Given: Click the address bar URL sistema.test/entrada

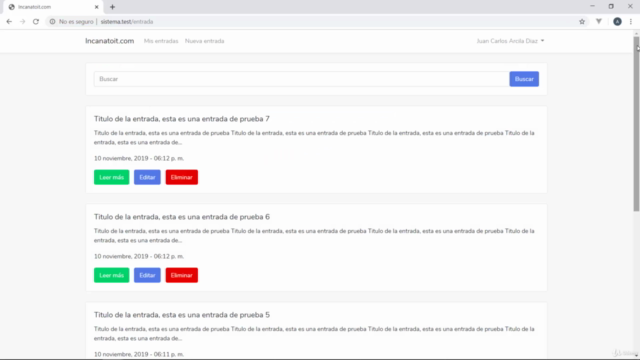Looking at the screenshot, I should point(127,22).
